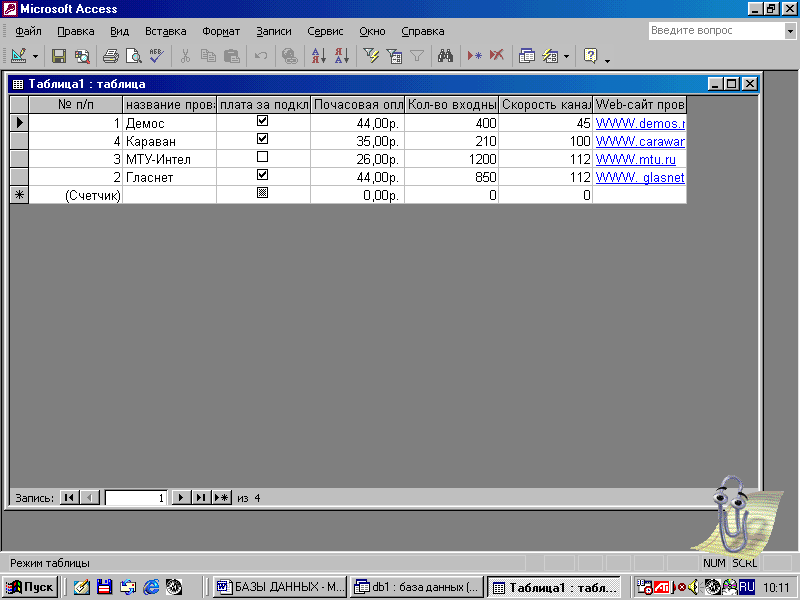Click the Paste clipboard icon
The height and width of the screenshot is (600, 800).
click(232, 56)
